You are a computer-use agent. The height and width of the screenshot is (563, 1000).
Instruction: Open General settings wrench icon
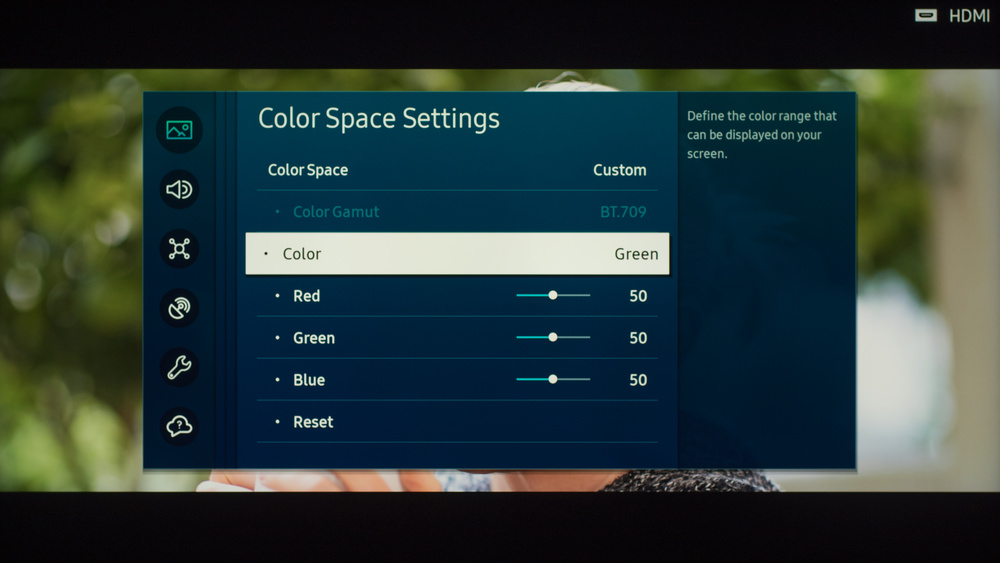179,367
